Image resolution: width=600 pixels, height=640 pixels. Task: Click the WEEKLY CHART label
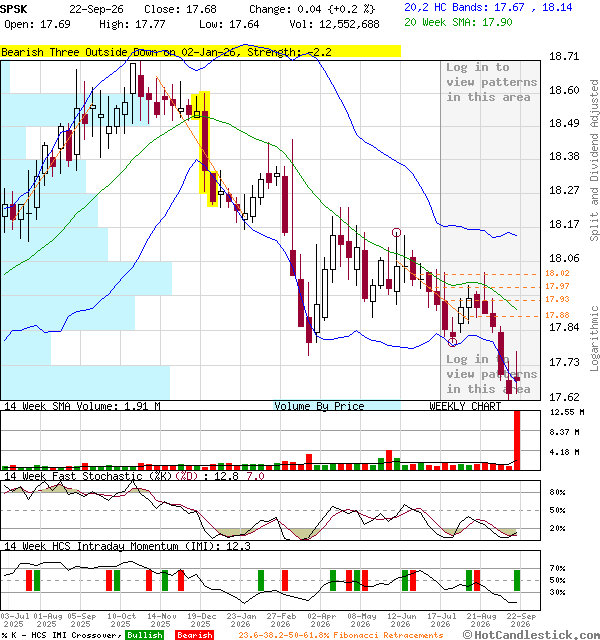pos(465,406)
